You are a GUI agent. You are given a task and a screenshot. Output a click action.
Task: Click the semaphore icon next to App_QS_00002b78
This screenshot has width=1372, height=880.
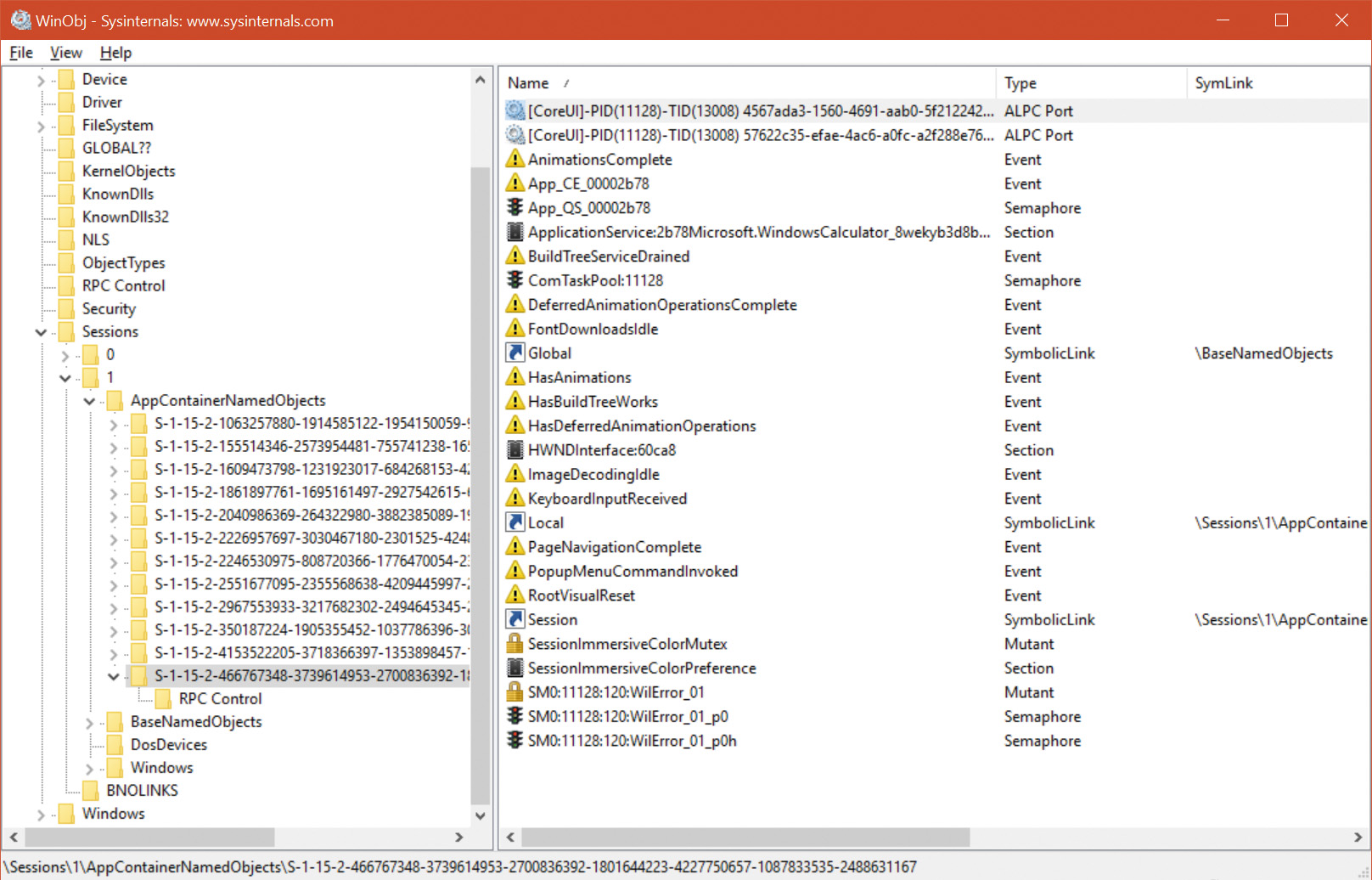pos(514,208)
